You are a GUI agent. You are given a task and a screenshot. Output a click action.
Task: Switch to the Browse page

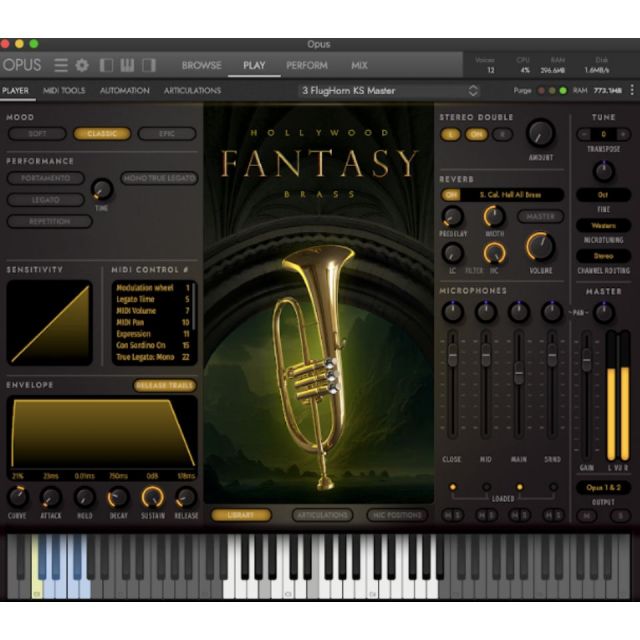click(x=202, y=65)
